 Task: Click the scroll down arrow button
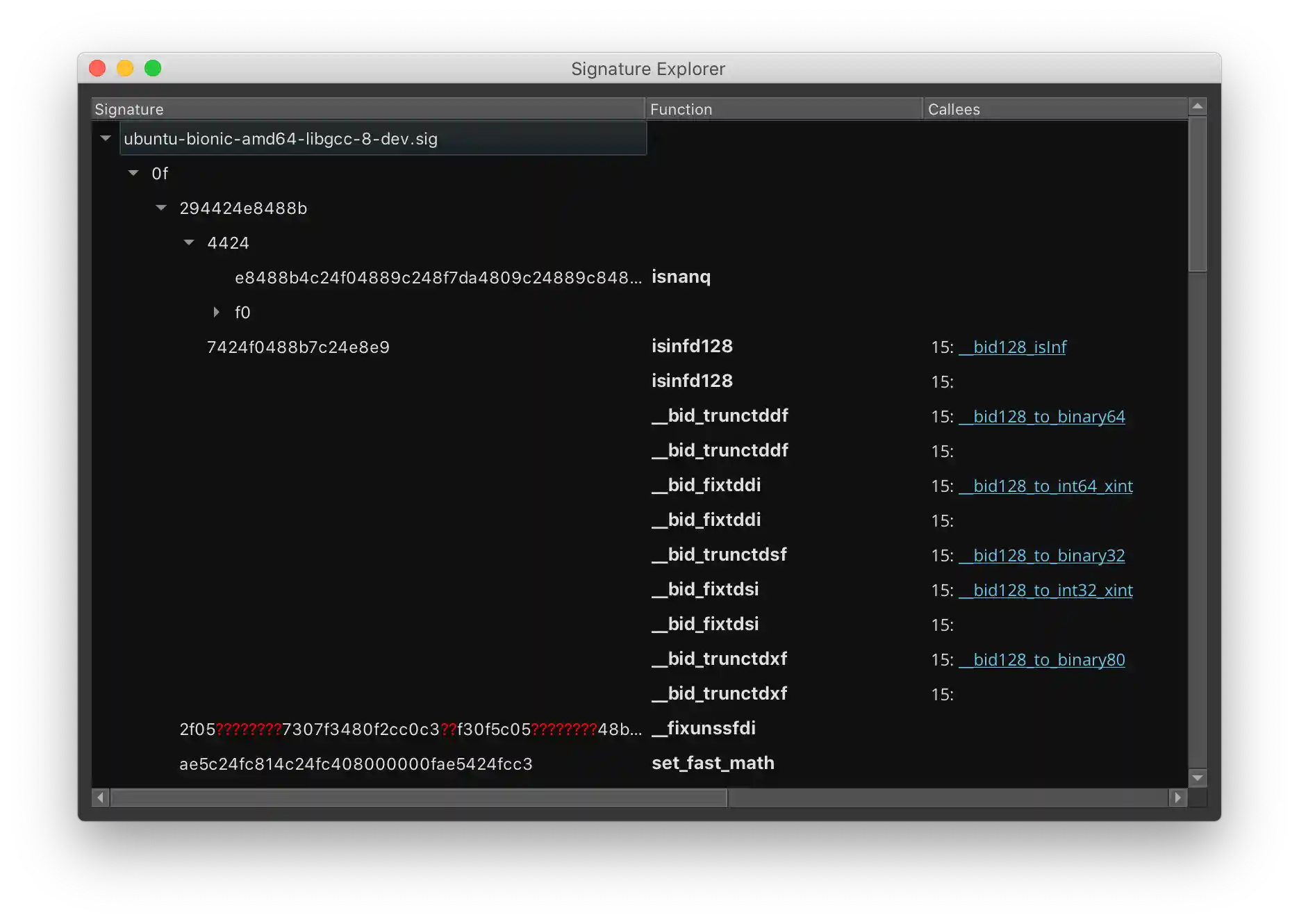(1197, 777)
